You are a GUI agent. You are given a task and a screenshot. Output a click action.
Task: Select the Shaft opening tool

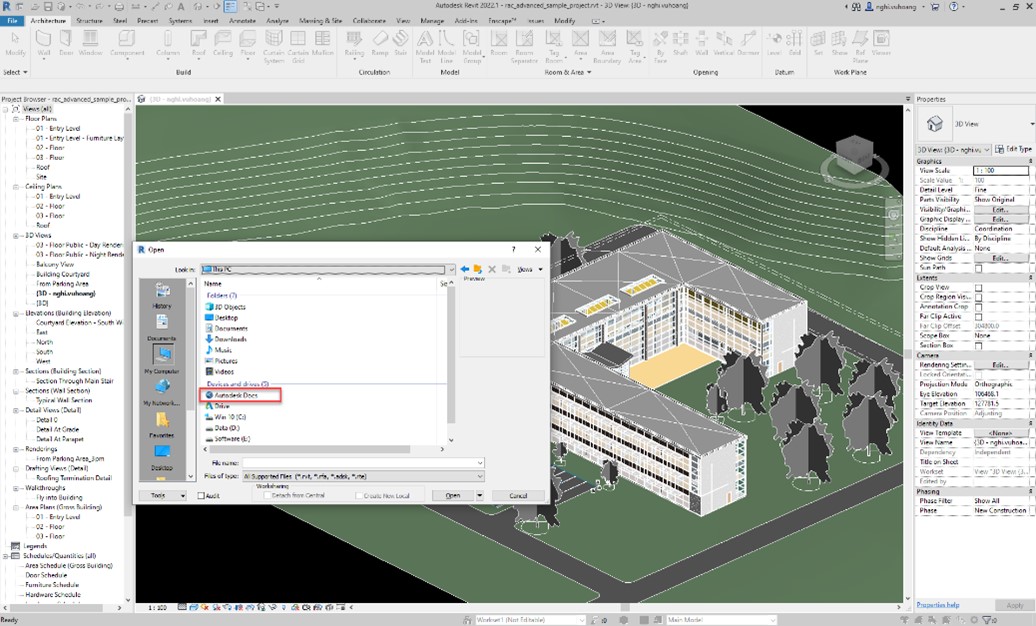(x=681, y=43)
